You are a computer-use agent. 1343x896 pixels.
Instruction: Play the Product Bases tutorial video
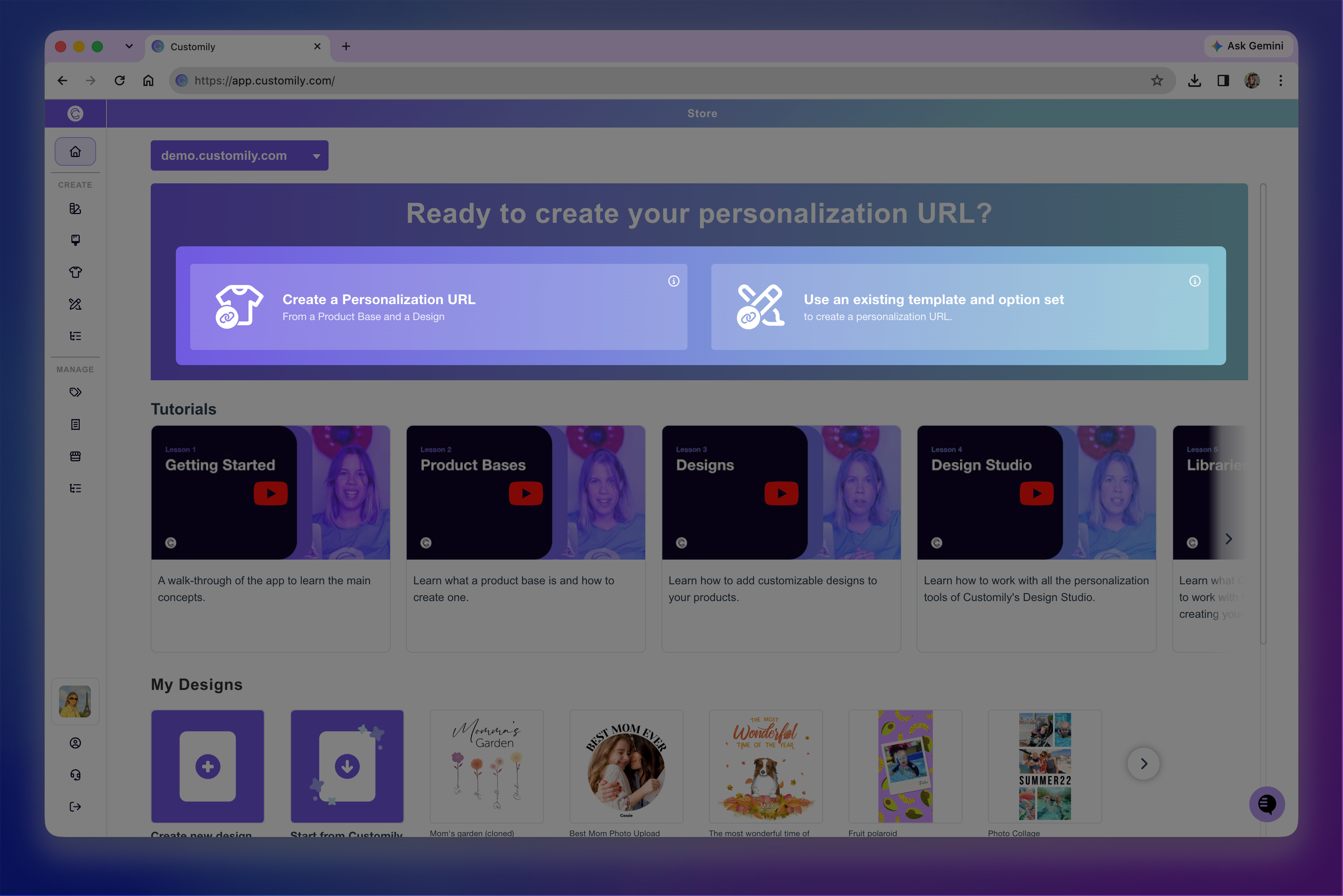click(526, 494)
